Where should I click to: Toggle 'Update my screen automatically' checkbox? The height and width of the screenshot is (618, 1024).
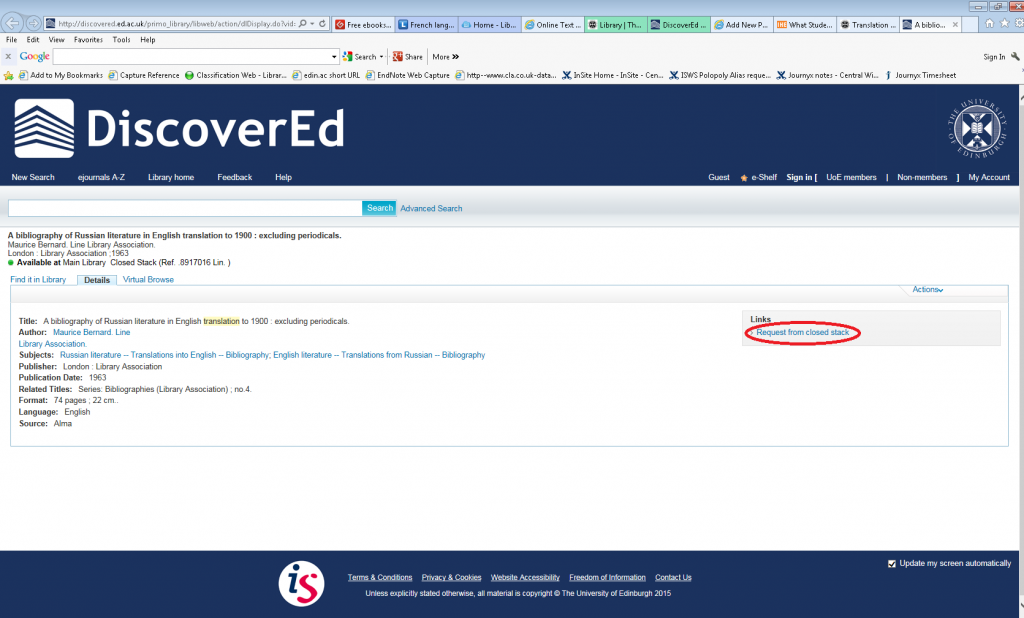[x=892, y=563]
